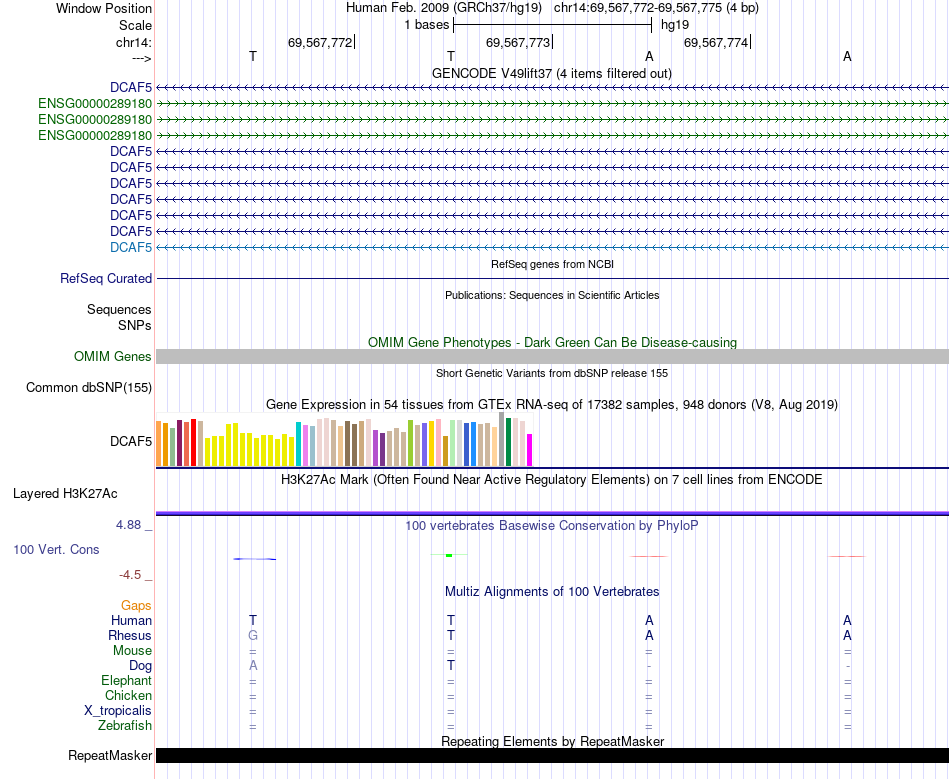Click the tall gray bar in GTEx chart

coord(502,439)
